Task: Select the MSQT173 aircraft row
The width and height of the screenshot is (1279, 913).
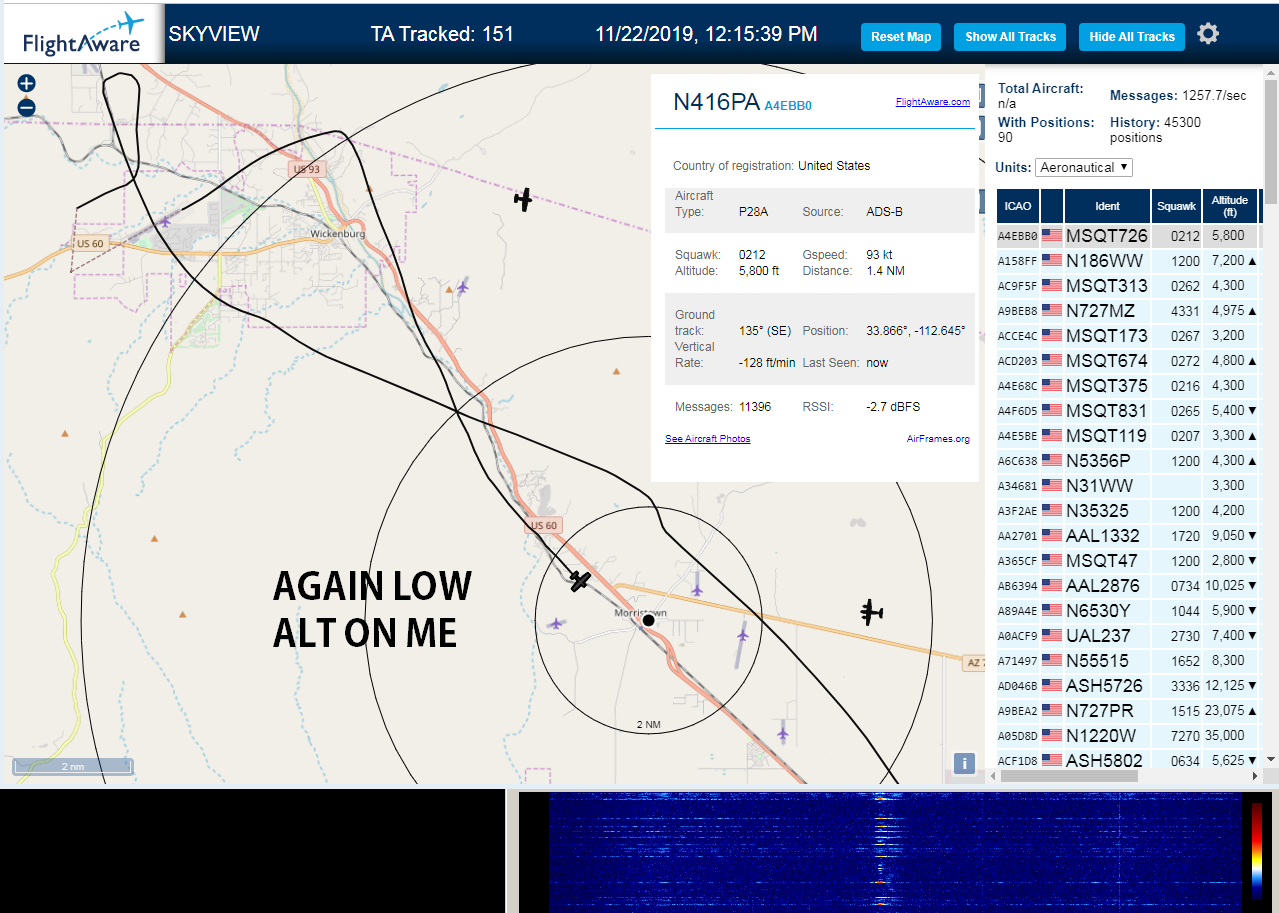Action: tap(1127, 336)
